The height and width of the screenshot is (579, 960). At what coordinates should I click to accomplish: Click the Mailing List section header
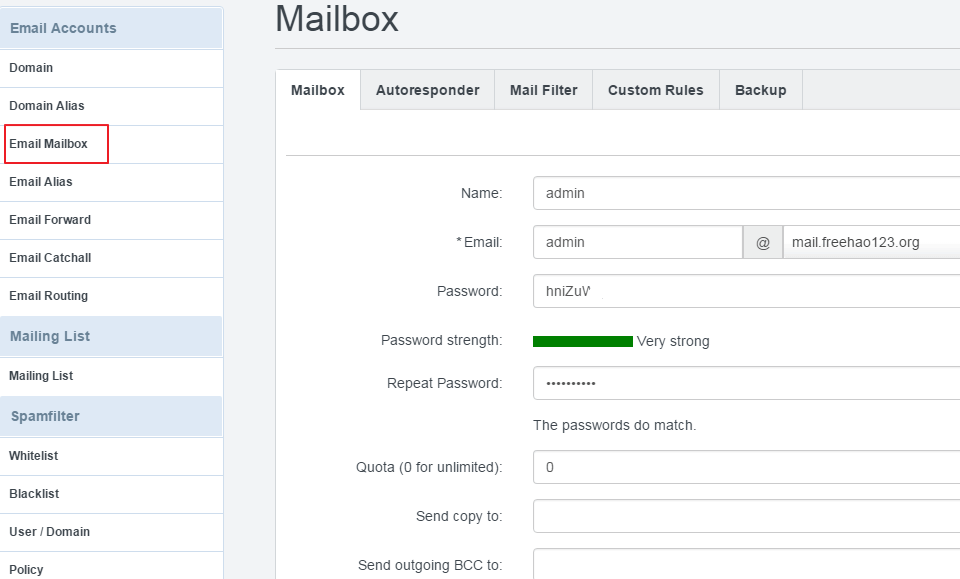[x=111, y=336]
